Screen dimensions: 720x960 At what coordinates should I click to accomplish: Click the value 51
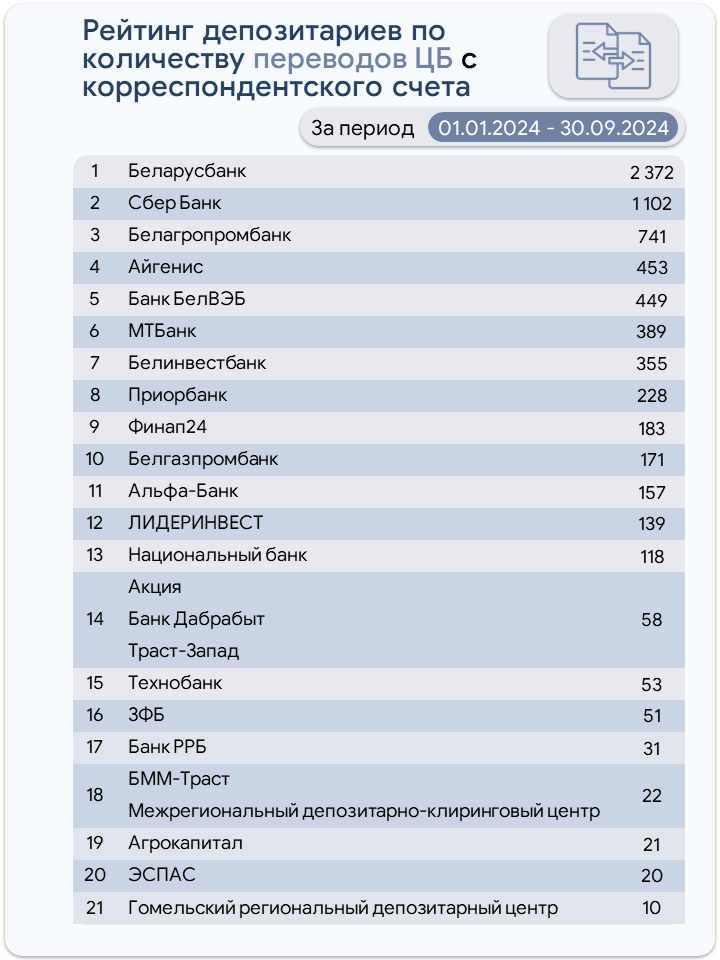(652, 716)
